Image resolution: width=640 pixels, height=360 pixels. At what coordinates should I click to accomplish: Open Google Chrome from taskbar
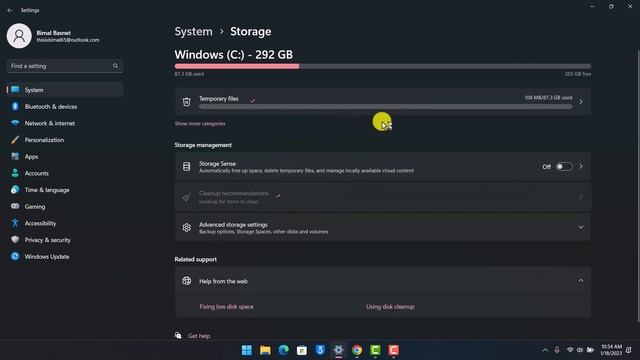tap(357, 350)
